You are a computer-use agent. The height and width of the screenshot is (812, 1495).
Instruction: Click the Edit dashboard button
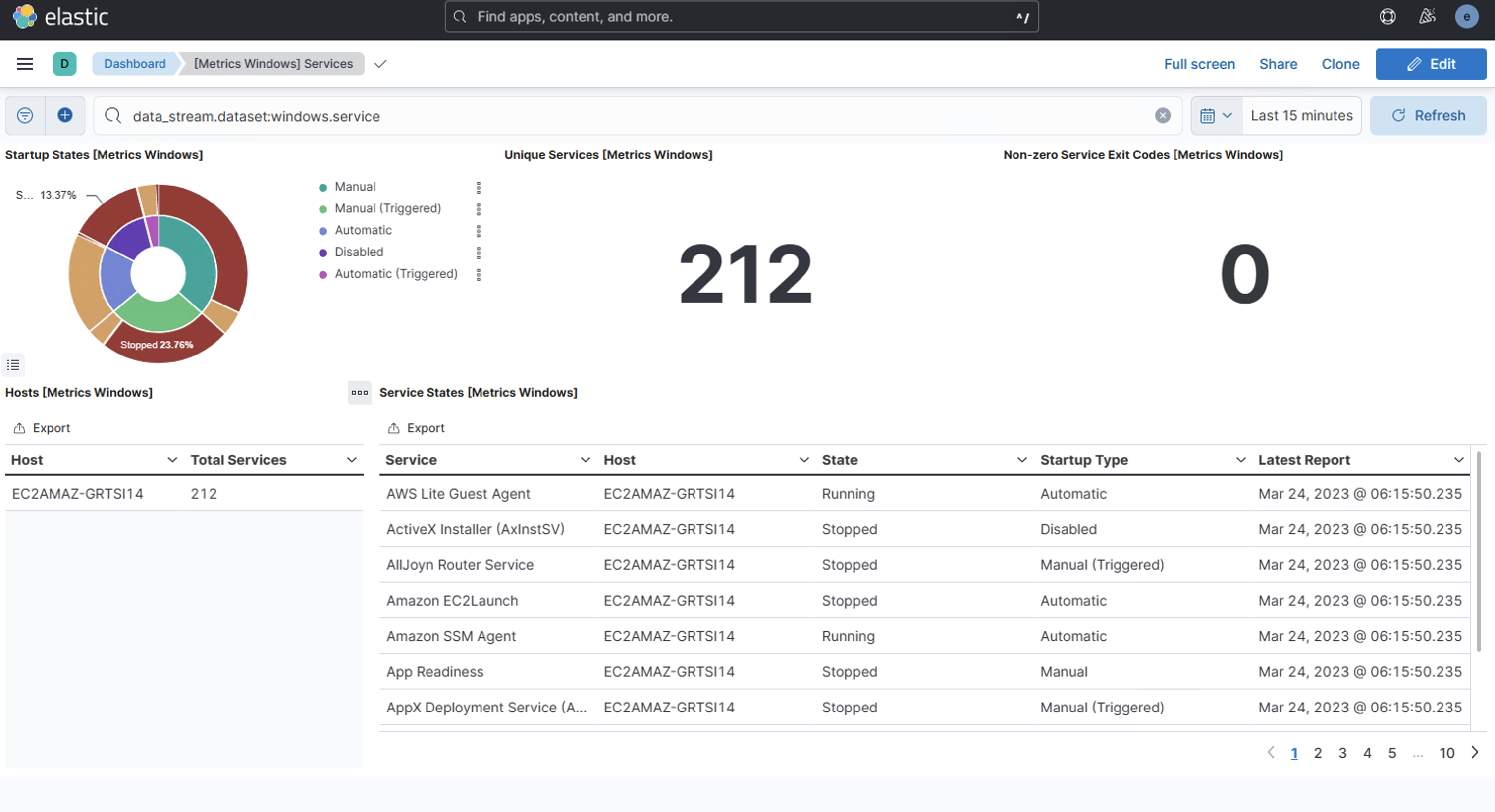coord(1431,64)
